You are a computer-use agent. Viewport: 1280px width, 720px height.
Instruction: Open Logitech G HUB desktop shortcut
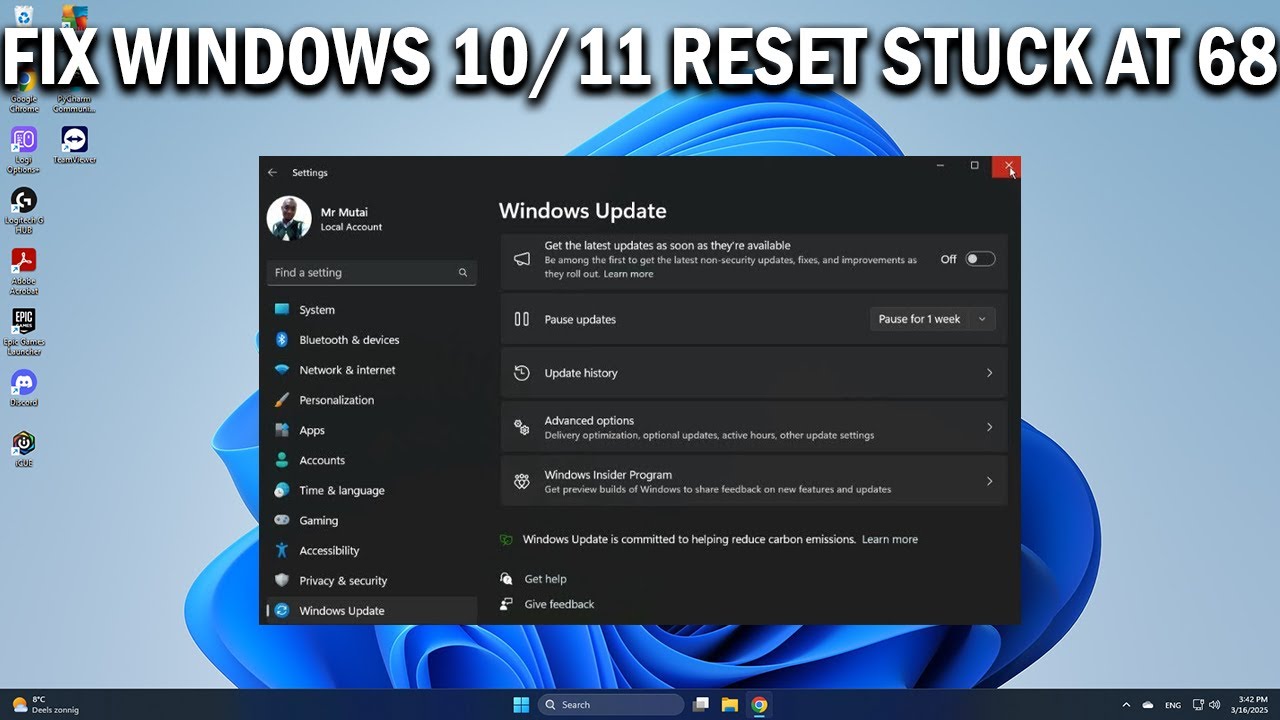click(24, 210)
